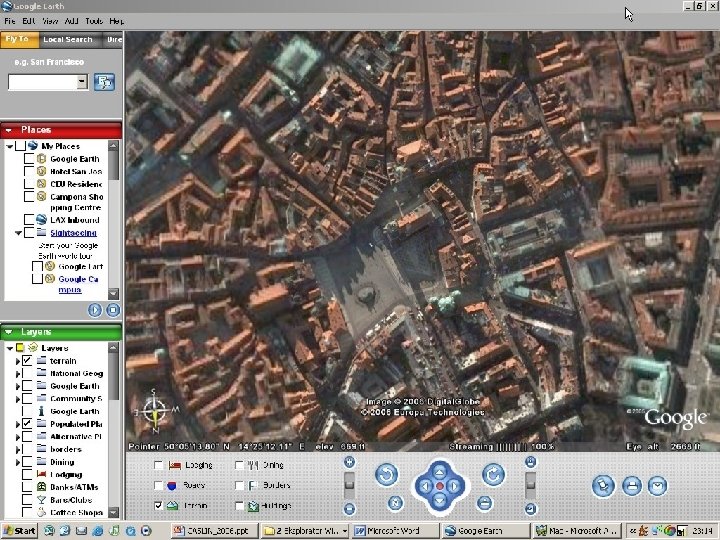Image resolution: width=720 pixels, height=540 pixels.
Task: Click the rotate clockwise navigation button
Action: point(492,475)
